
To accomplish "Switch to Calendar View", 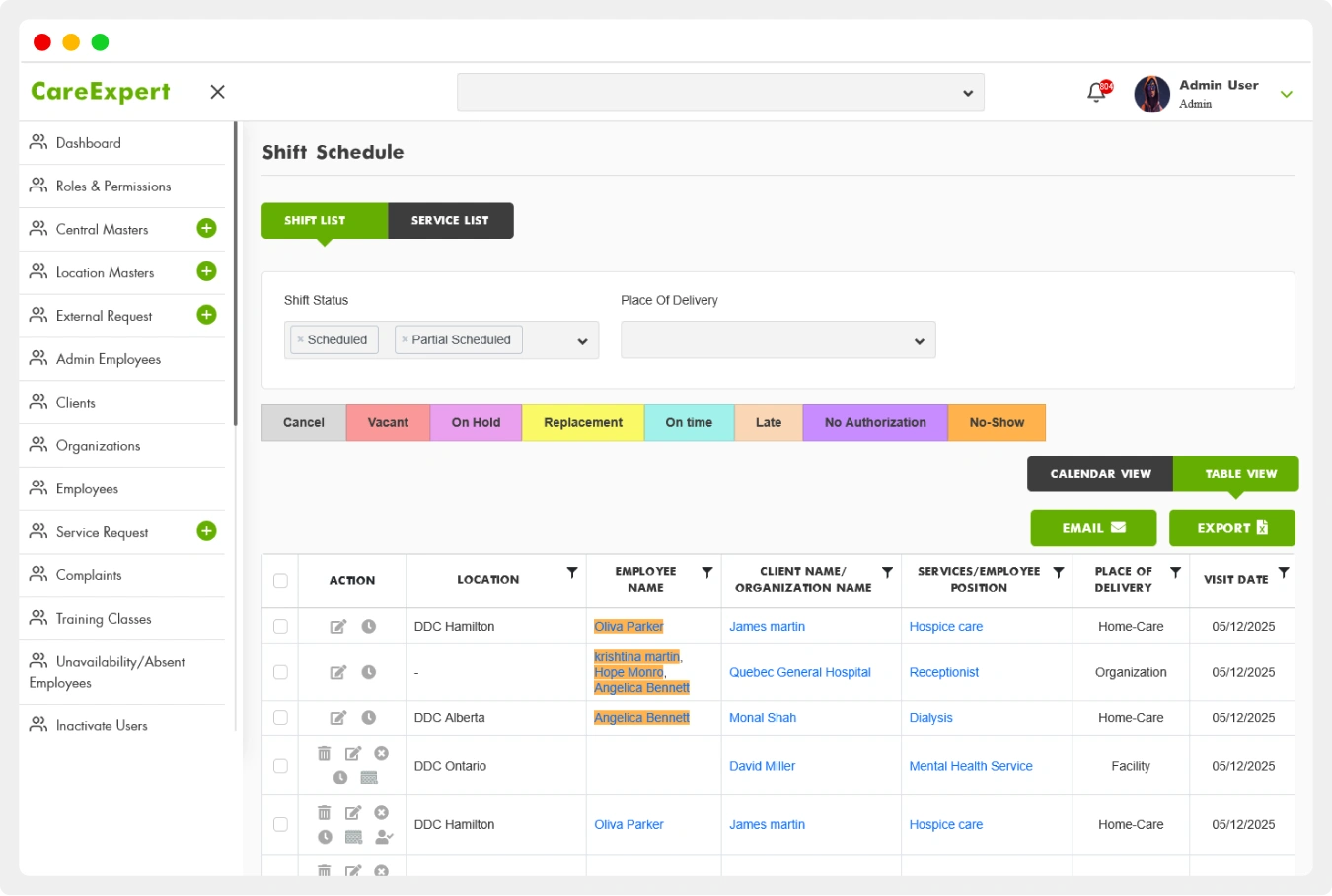I will coord(1100,474).
